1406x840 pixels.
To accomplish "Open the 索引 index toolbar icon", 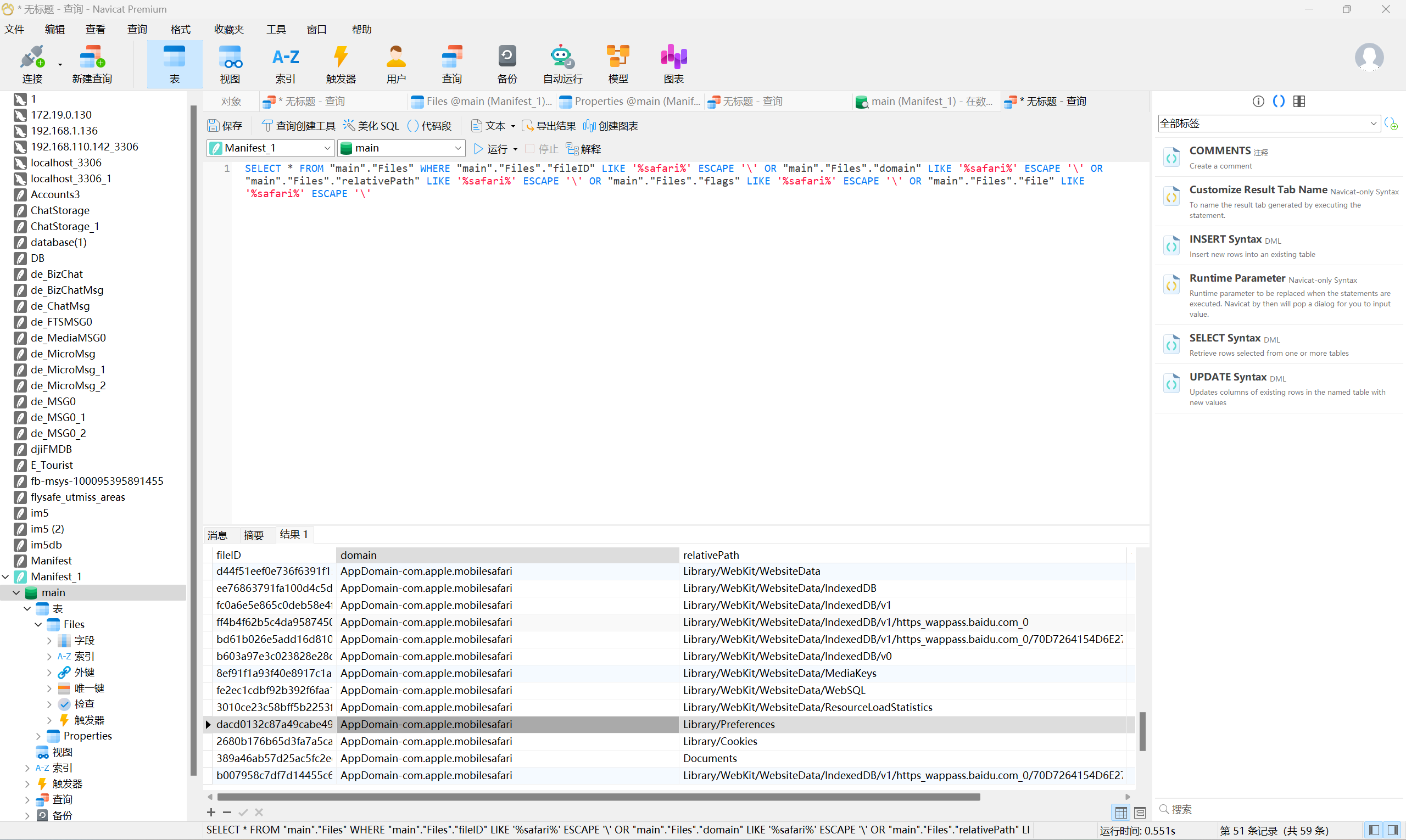I will click(286, 65).
